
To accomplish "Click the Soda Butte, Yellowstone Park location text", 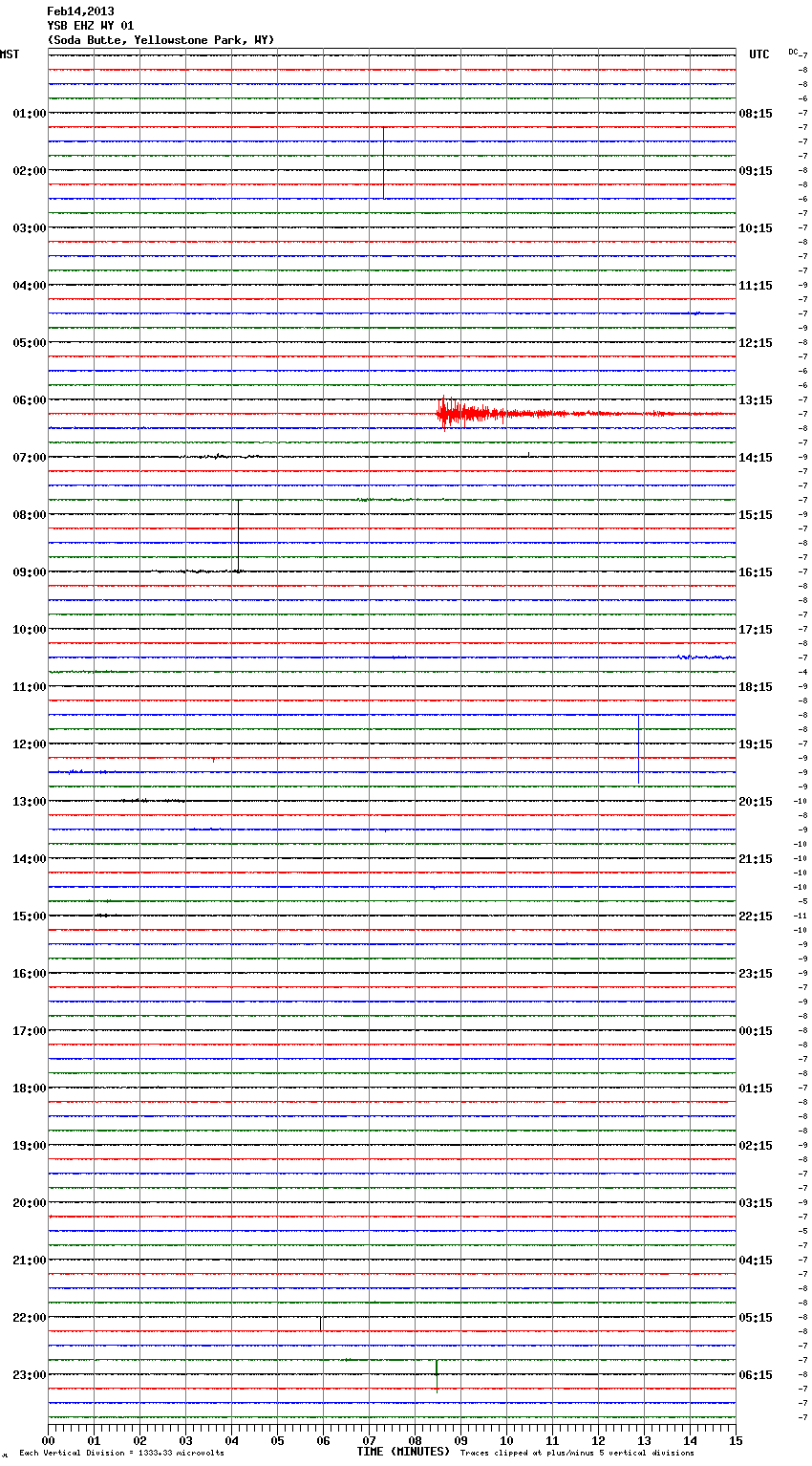I will click(160, 40).
